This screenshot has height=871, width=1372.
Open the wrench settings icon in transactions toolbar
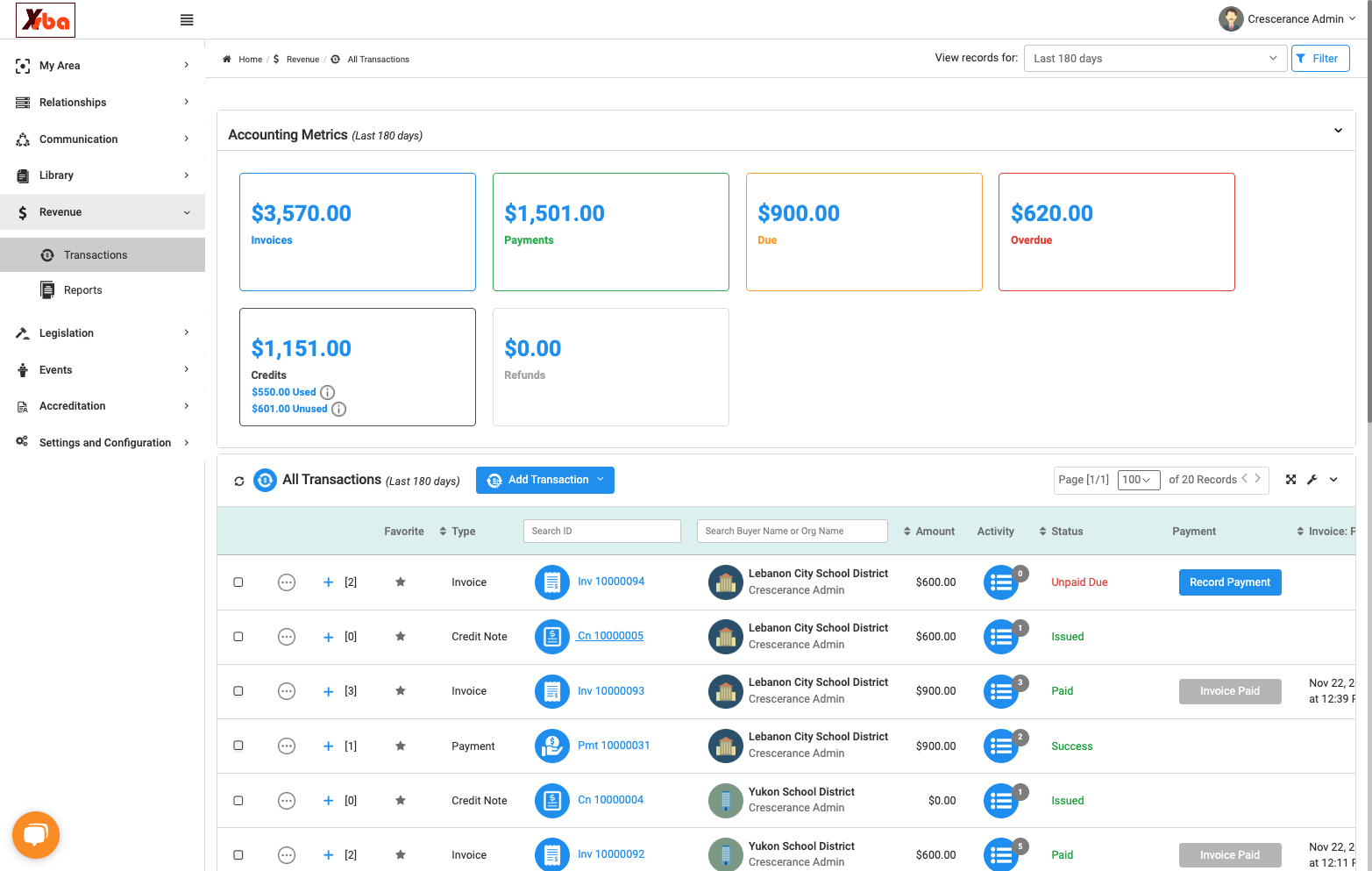[x=1312, y=480]
